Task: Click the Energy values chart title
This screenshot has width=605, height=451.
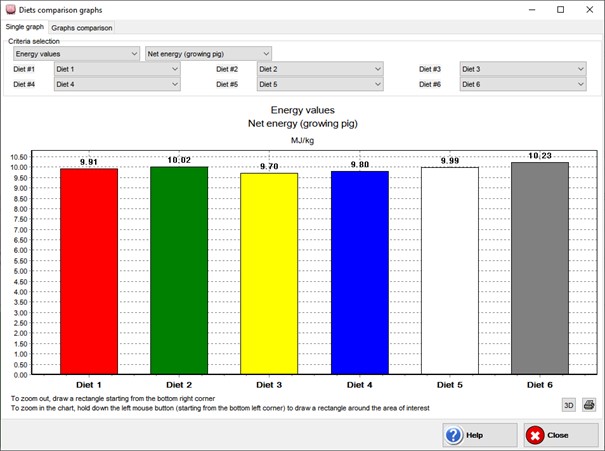Action: [302, 110]
